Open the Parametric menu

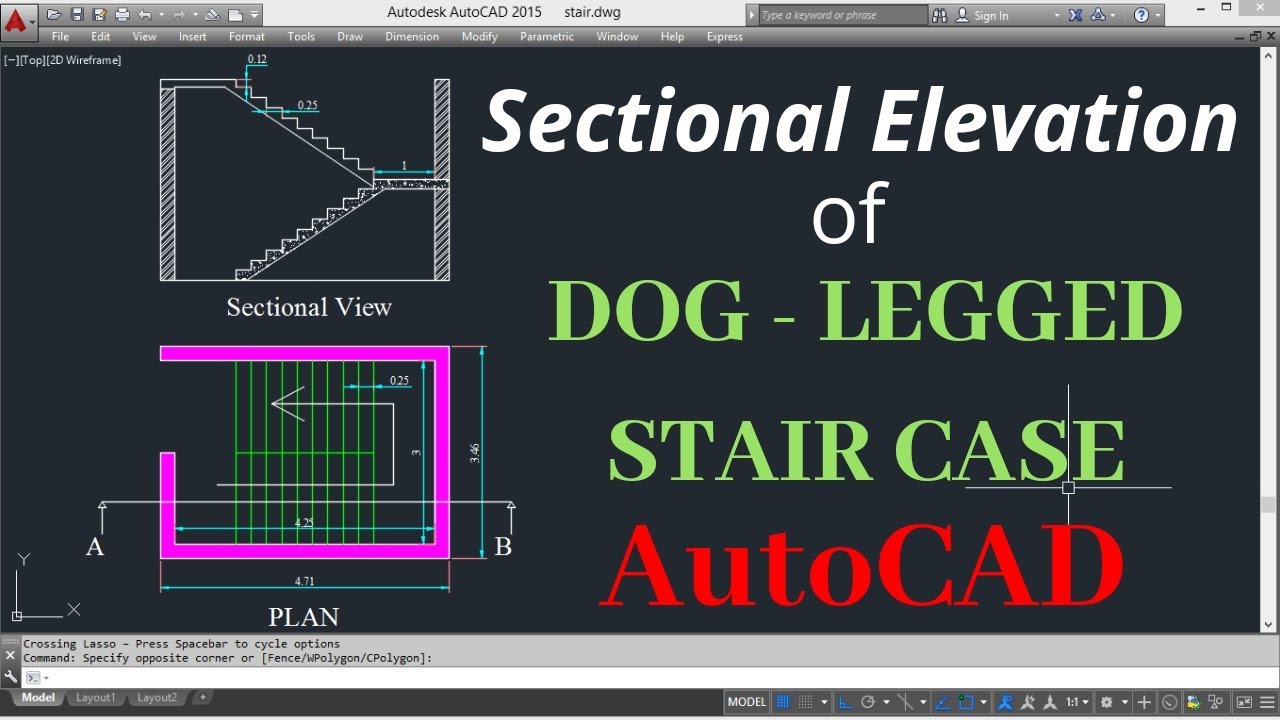pyautogui.click(x=547, y=37)
